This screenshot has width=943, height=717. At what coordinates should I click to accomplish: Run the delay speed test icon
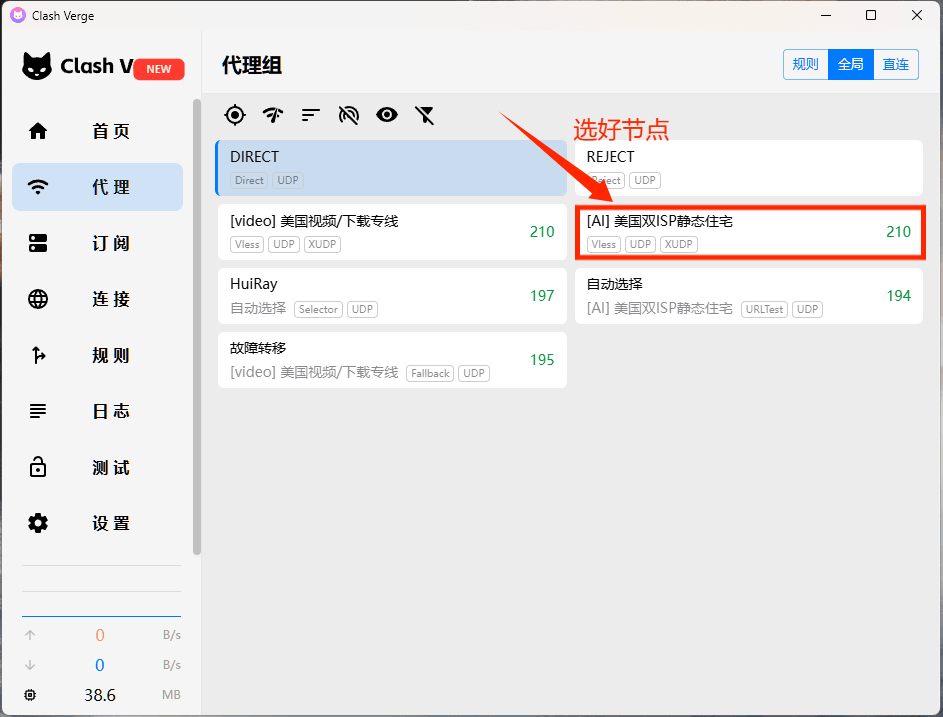(273, 115)
